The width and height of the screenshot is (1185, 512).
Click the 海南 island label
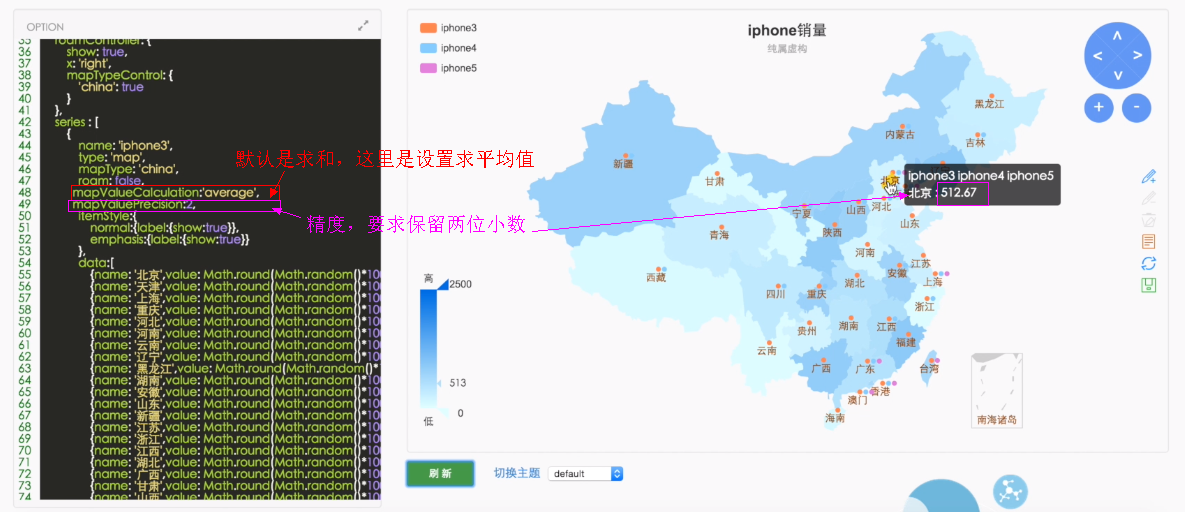(835, 417)
